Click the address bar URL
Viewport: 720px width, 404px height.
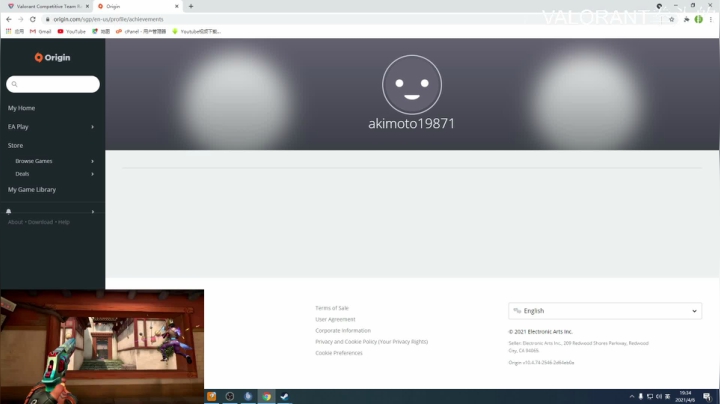pos(108,19)
